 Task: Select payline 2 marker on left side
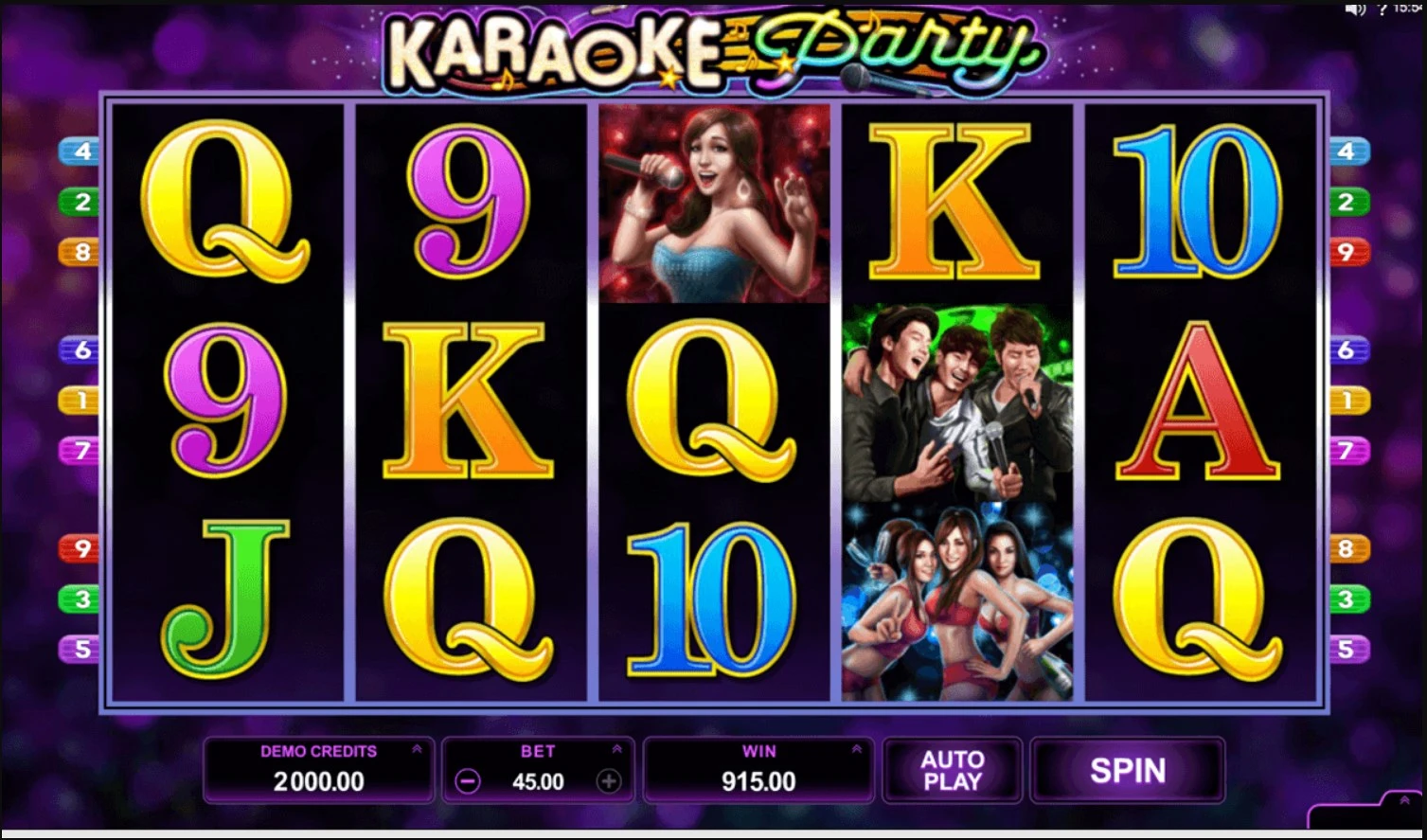pos(80,202)
